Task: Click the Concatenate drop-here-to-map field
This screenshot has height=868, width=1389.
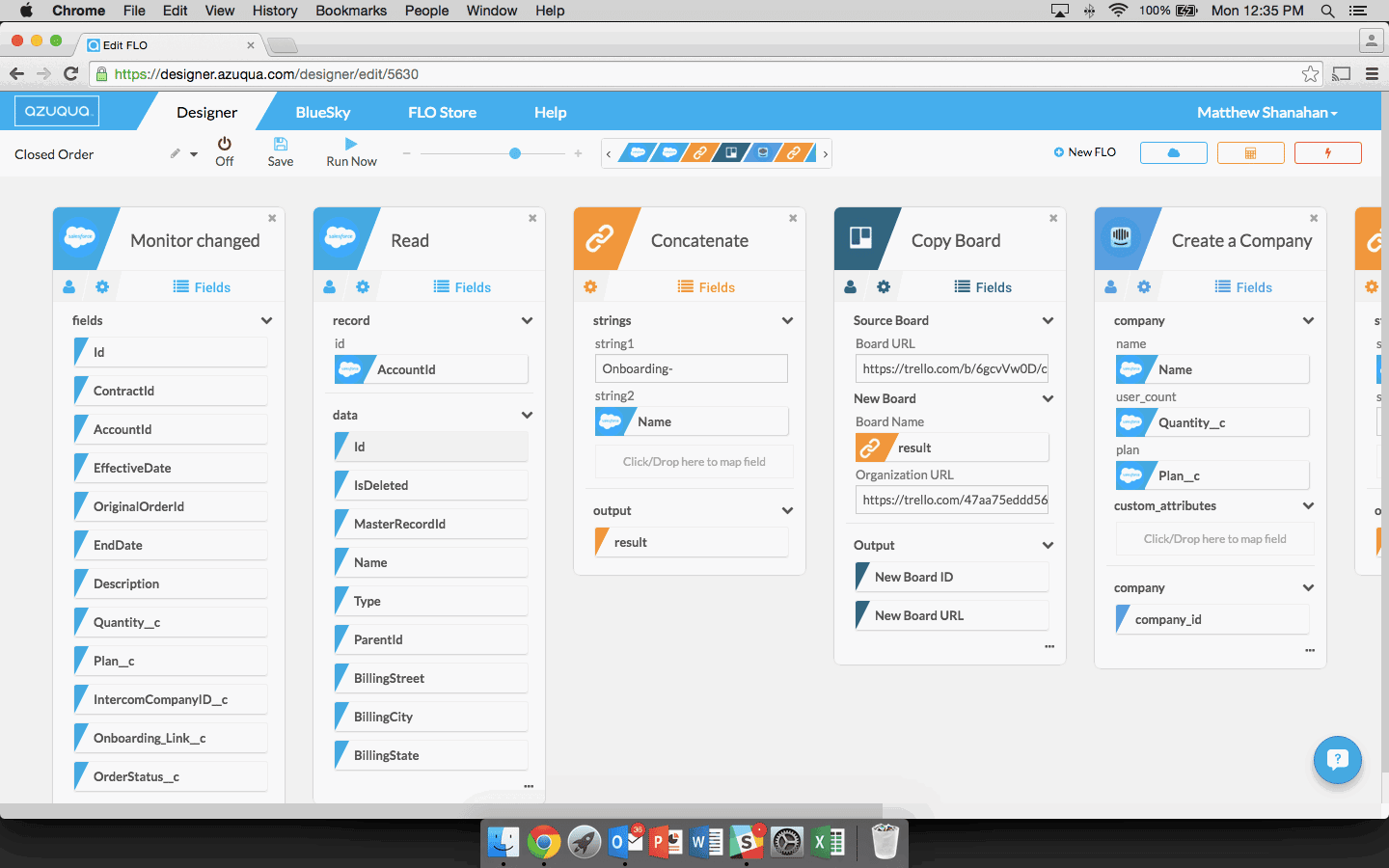Action: (694, 461)
